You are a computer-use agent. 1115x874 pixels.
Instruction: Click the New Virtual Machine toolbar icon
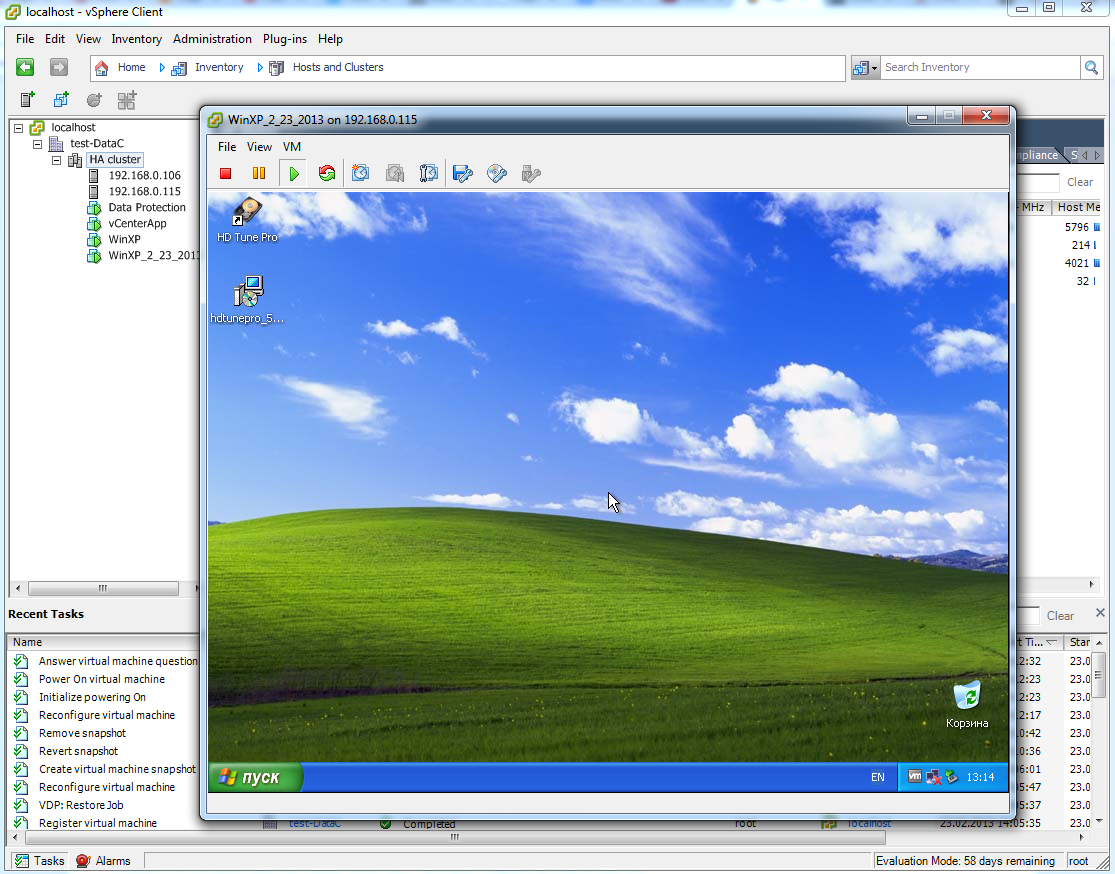[61, 100]
